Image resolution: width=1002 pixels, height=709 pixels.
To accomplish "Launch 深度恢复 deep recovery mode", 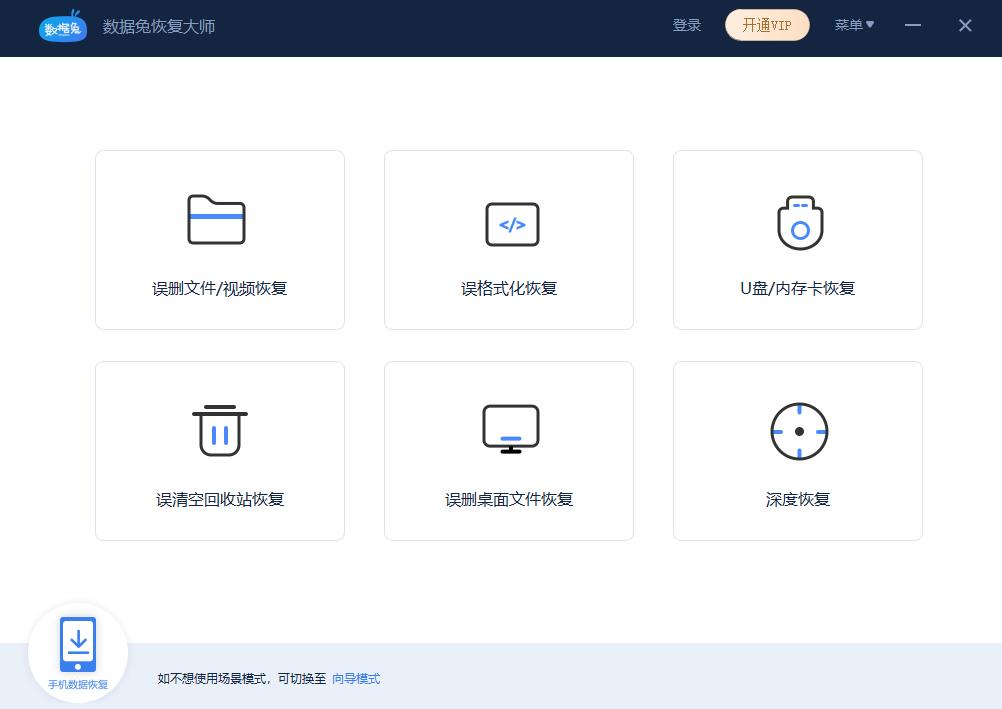I will click(797, 450).
